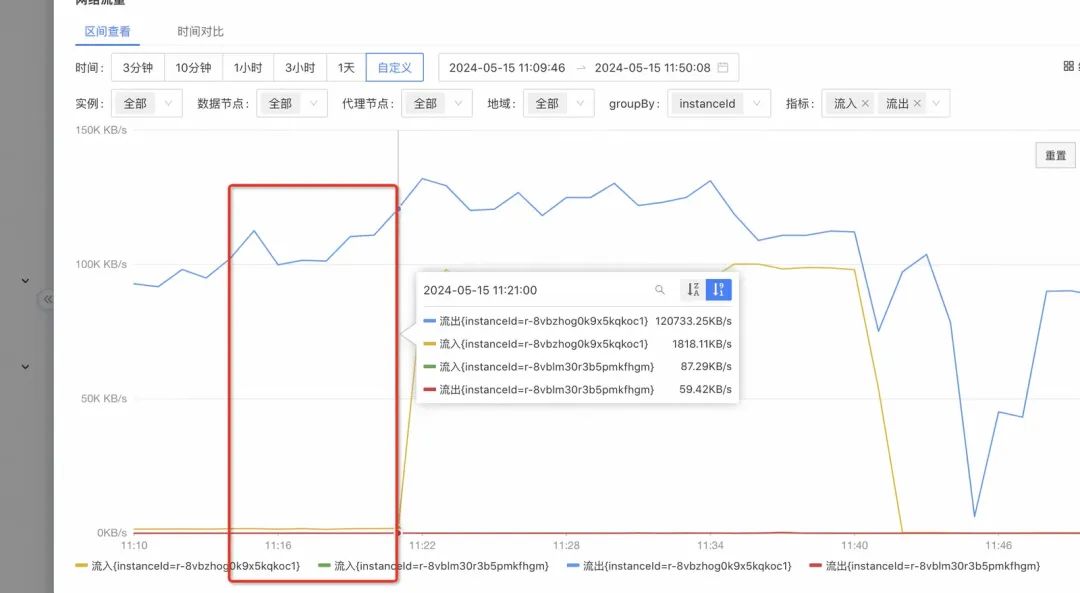Image resolution: width=1080 pixels, height=593 pixels.
Task: Click tooltip row 流出 r-8vblm30r3b5pmkfhgm 59.42KB/s
Action: pyautogui.click(x=577, y=389)
